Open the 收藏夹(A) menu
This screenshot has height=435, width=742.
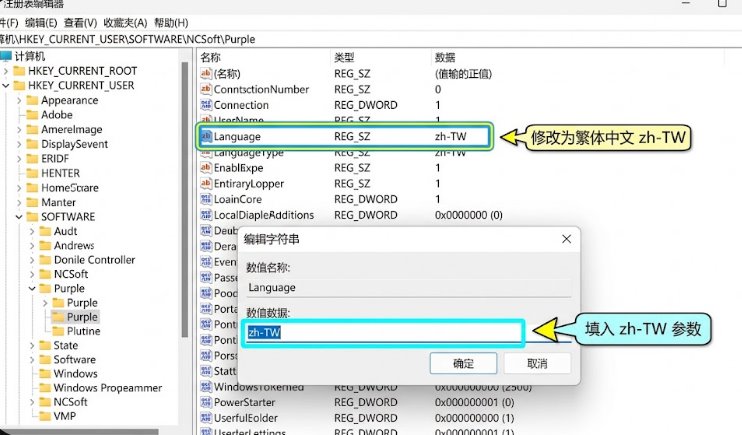tap(125, 23)
